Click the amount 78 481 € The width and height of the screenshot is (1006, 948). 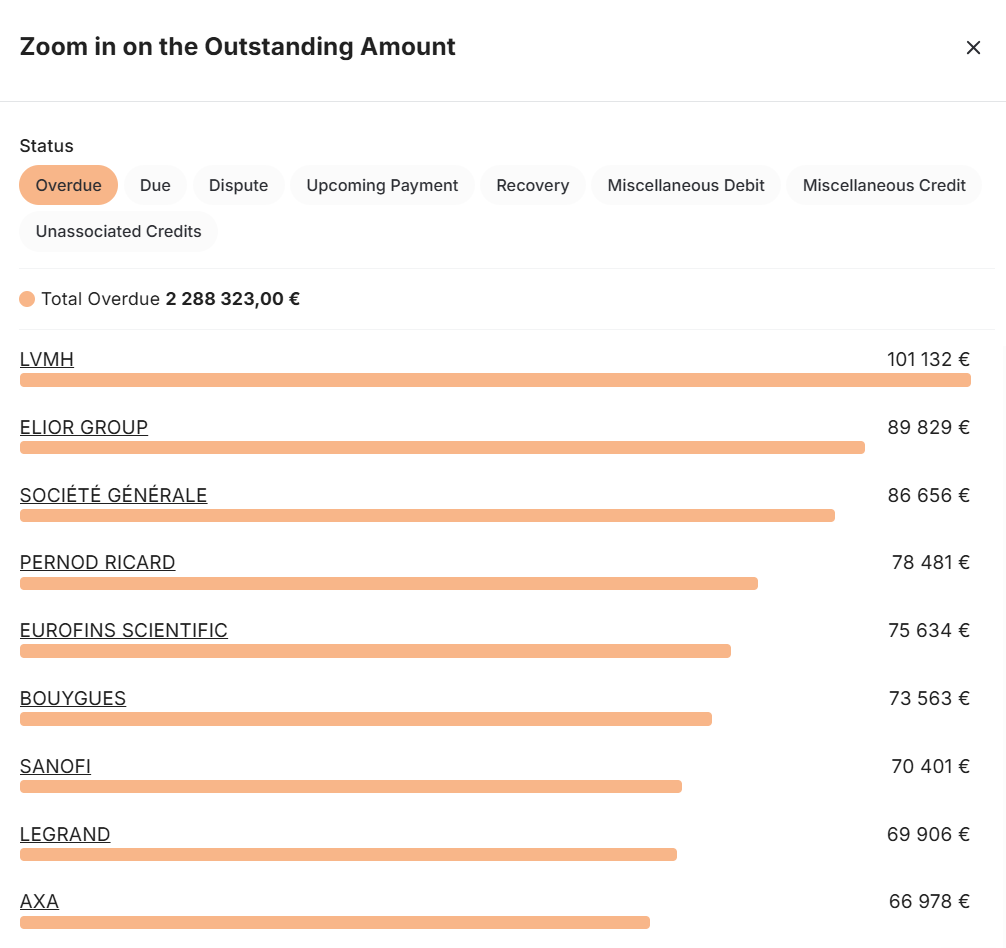coord(930,563)
